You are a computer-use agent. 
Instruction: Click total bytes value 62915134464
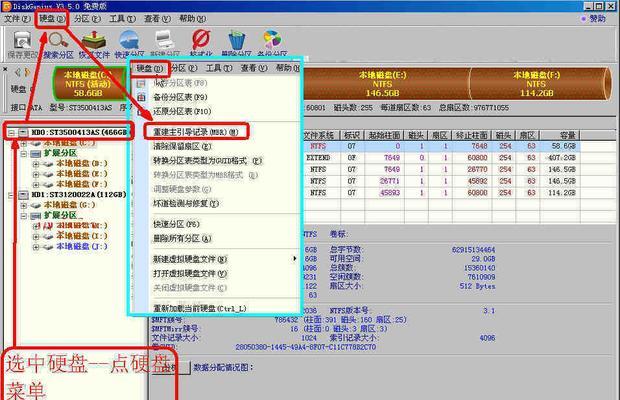click(x=473, y=249)
